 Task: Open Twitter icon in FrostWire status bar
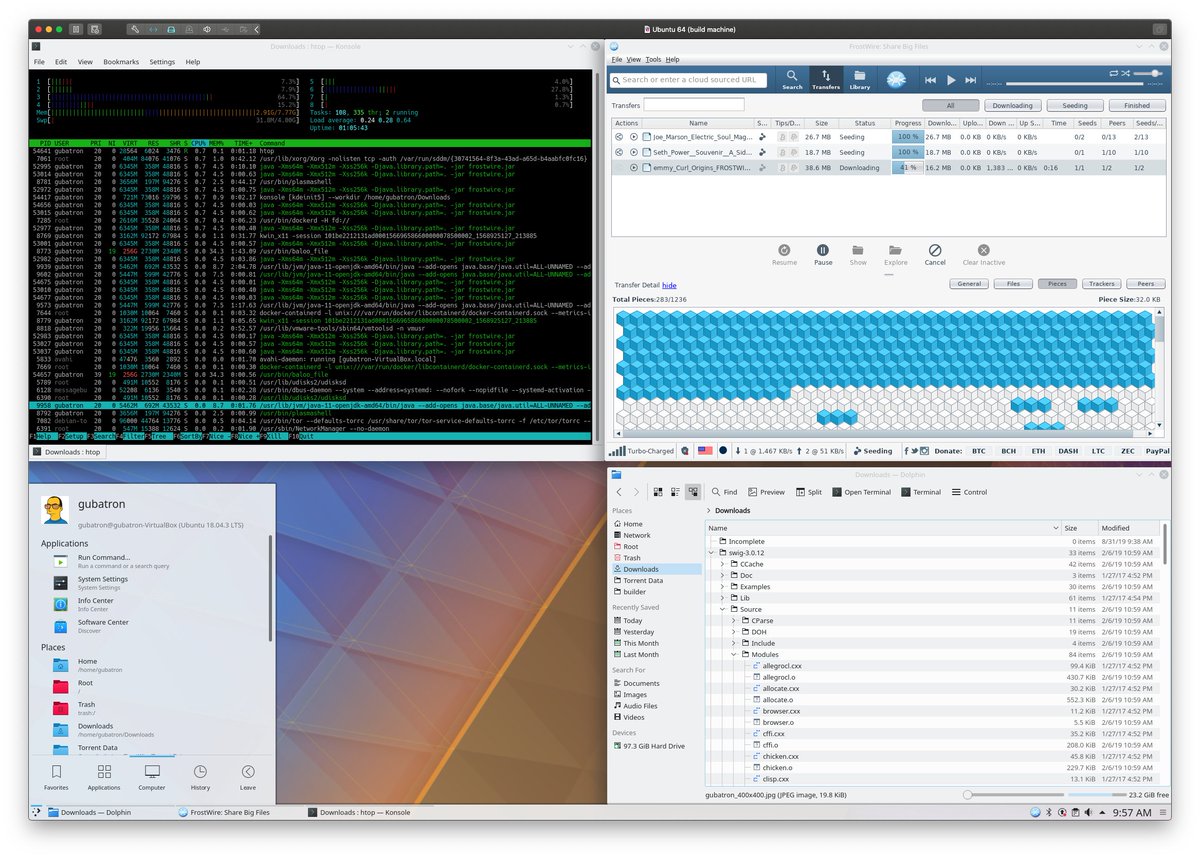click(x=912, y=451)
